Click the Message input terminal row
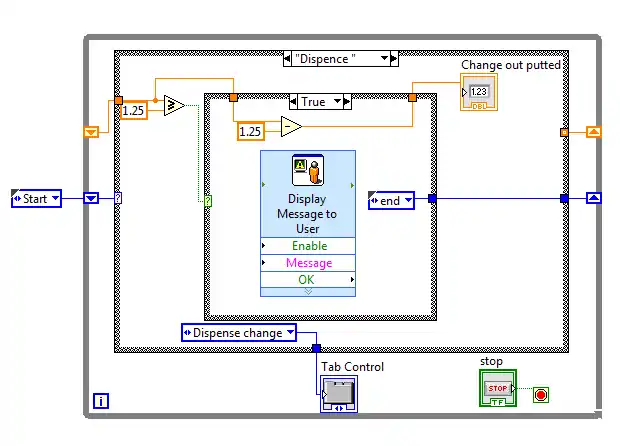The height and width of the screenshot is (446, 620). (x=307, y=263)
